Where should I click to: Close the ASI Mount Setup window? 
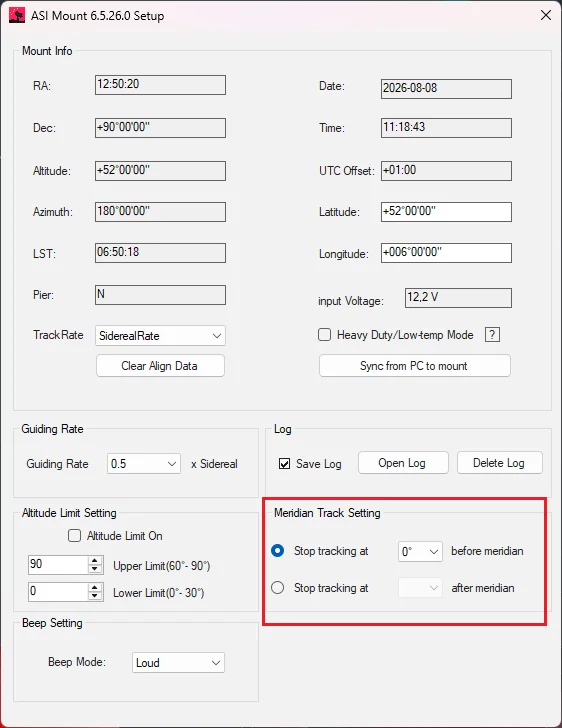[546, 15]
